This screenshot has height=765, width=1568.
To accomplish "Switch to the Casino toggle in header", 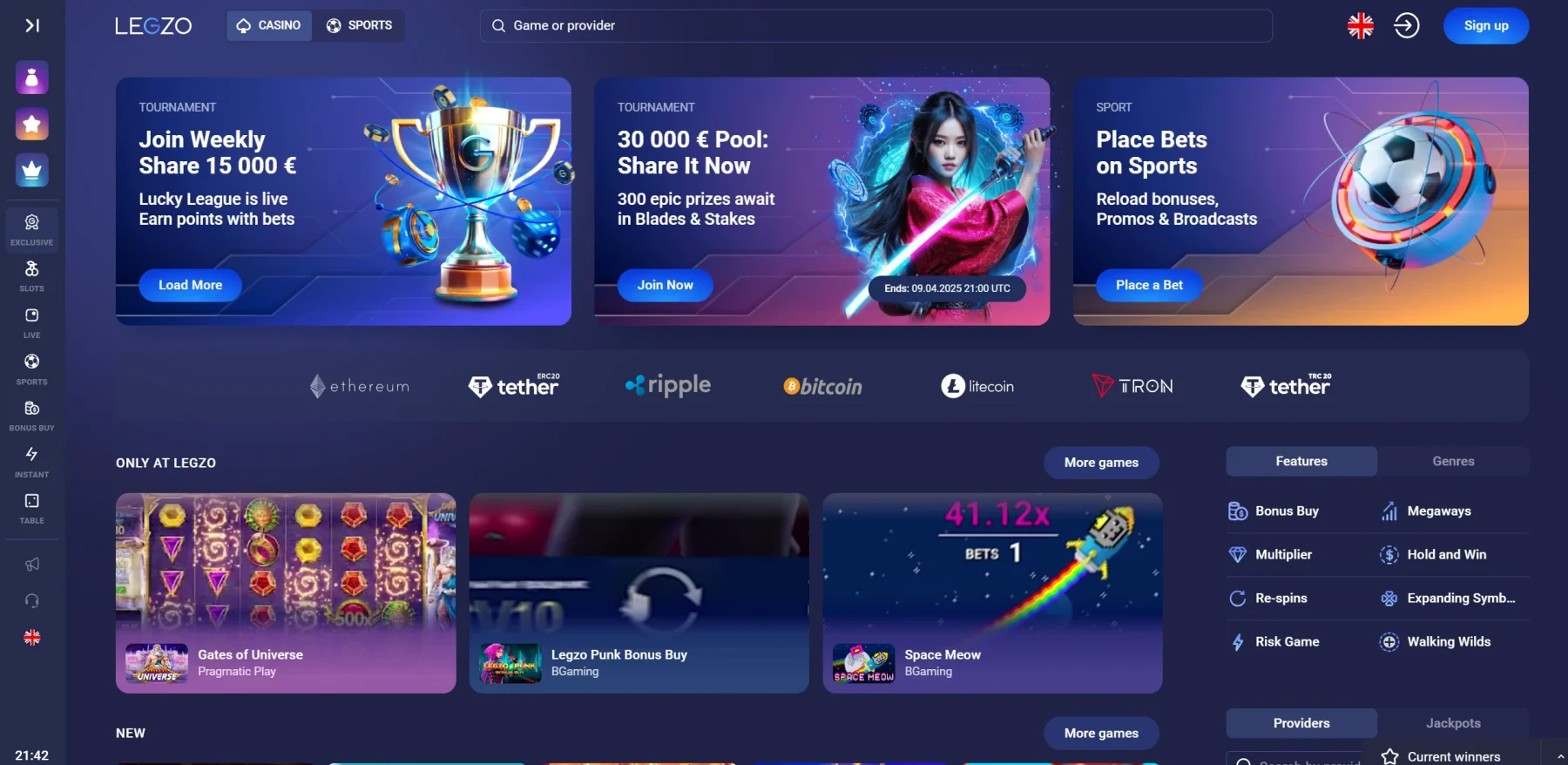I will (269, 25).
